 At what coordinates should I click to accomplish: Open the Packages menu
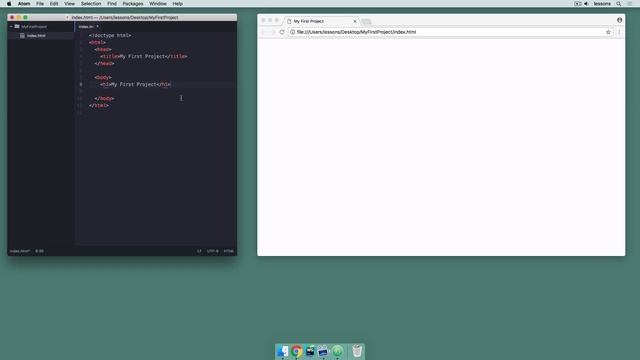click(133, 4)
